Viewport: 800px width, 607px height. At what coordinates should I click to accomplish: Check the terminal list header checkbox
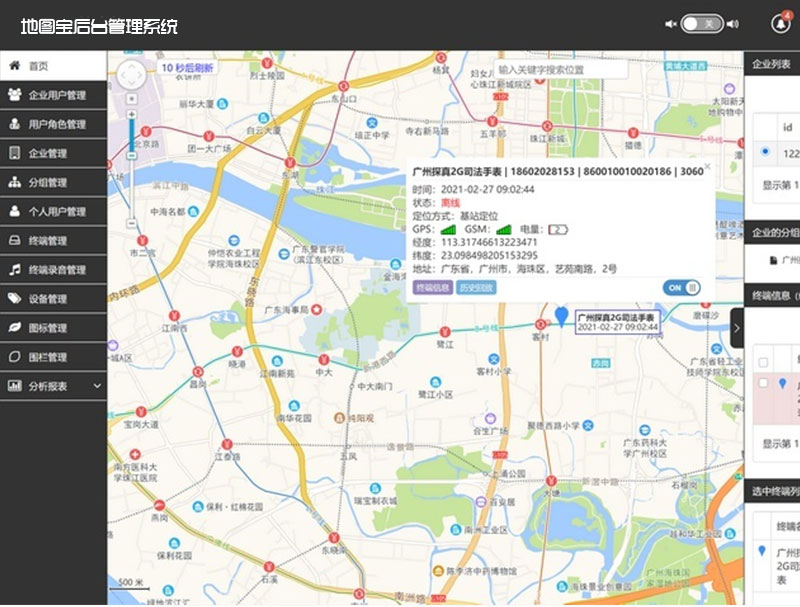tap(763, 363)
